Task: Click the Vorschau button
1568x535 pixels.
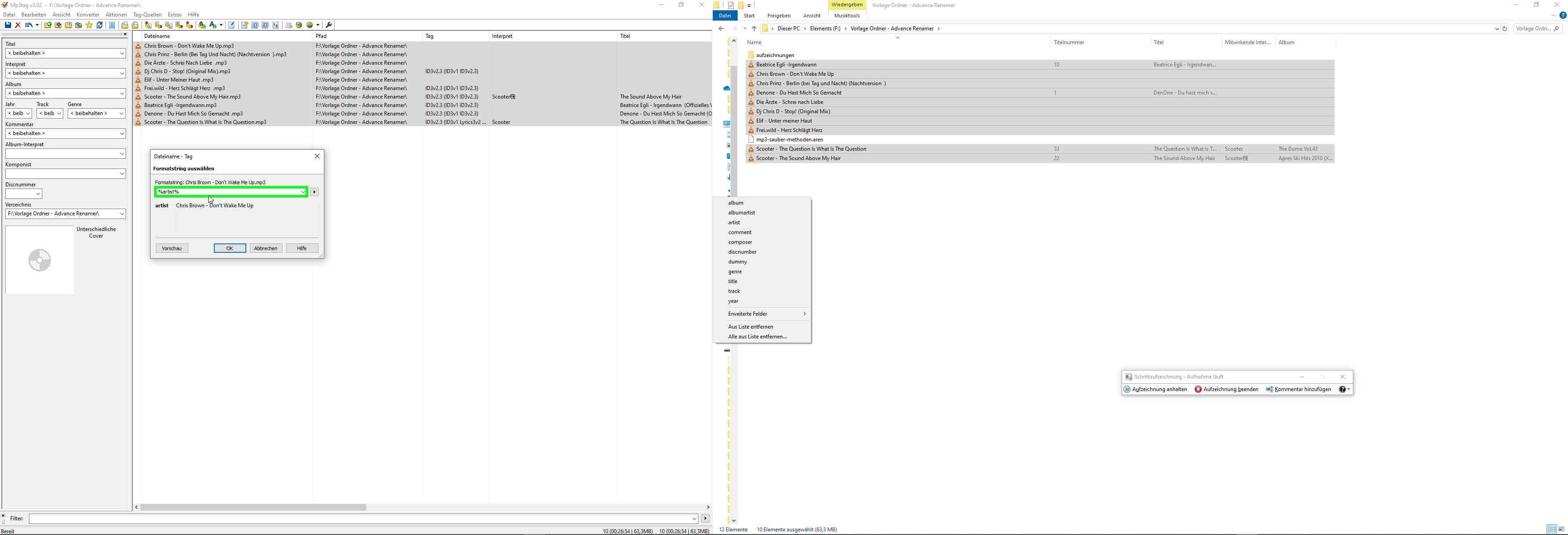Action: tap(171, 248)
